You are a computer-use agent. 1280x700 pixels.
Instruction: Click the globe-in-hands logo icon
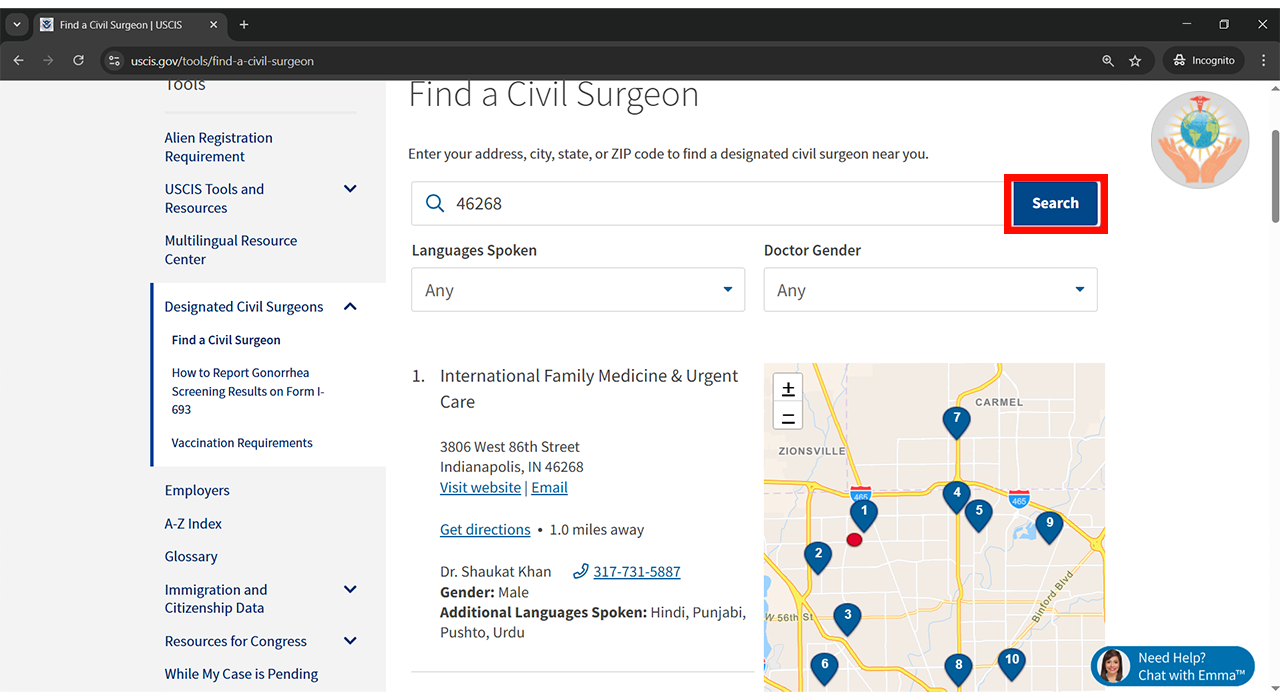1200,139
